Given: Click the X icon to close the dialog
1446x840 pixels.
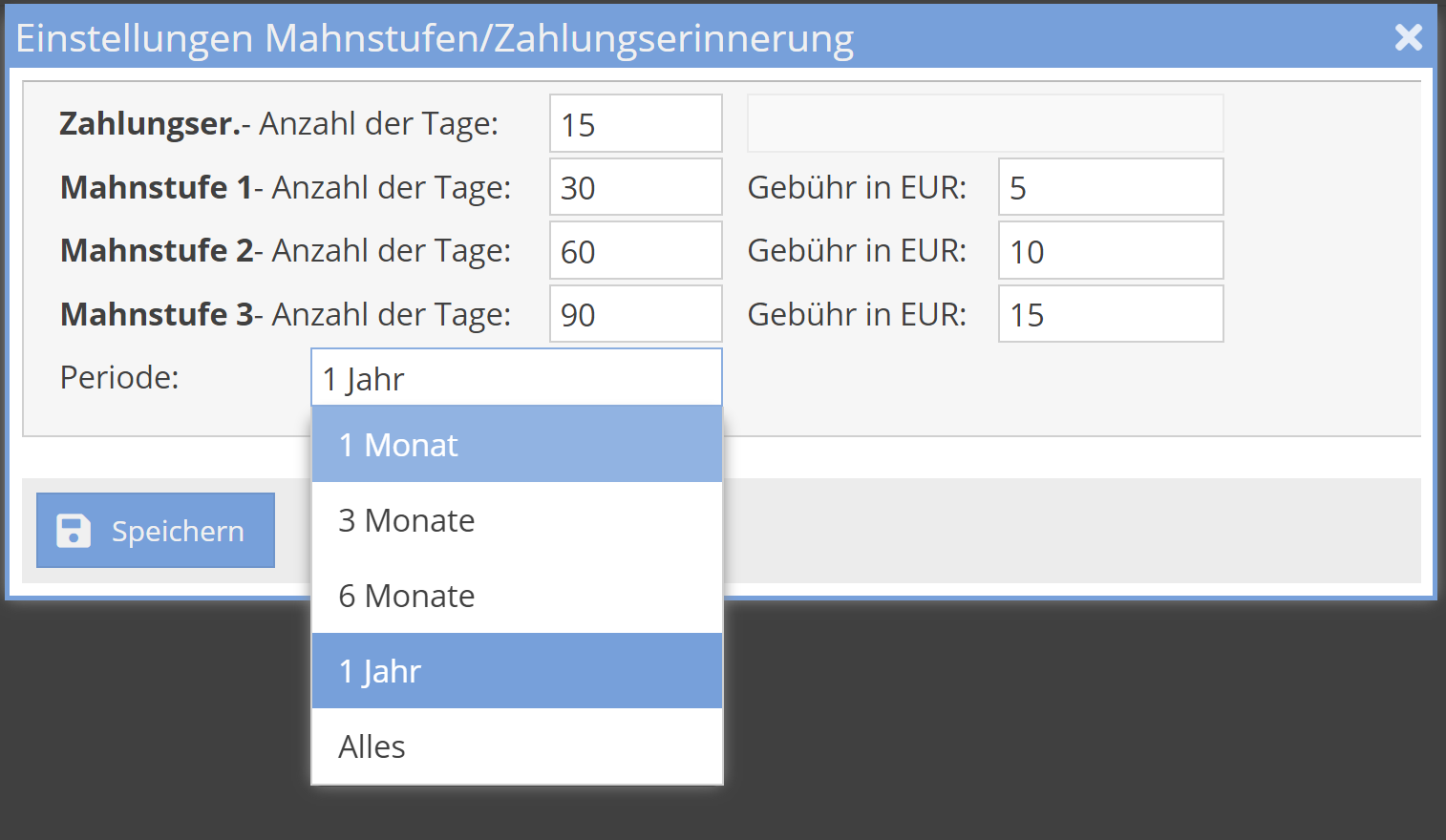Looking at the screenshot, I should pos(1408,37).
